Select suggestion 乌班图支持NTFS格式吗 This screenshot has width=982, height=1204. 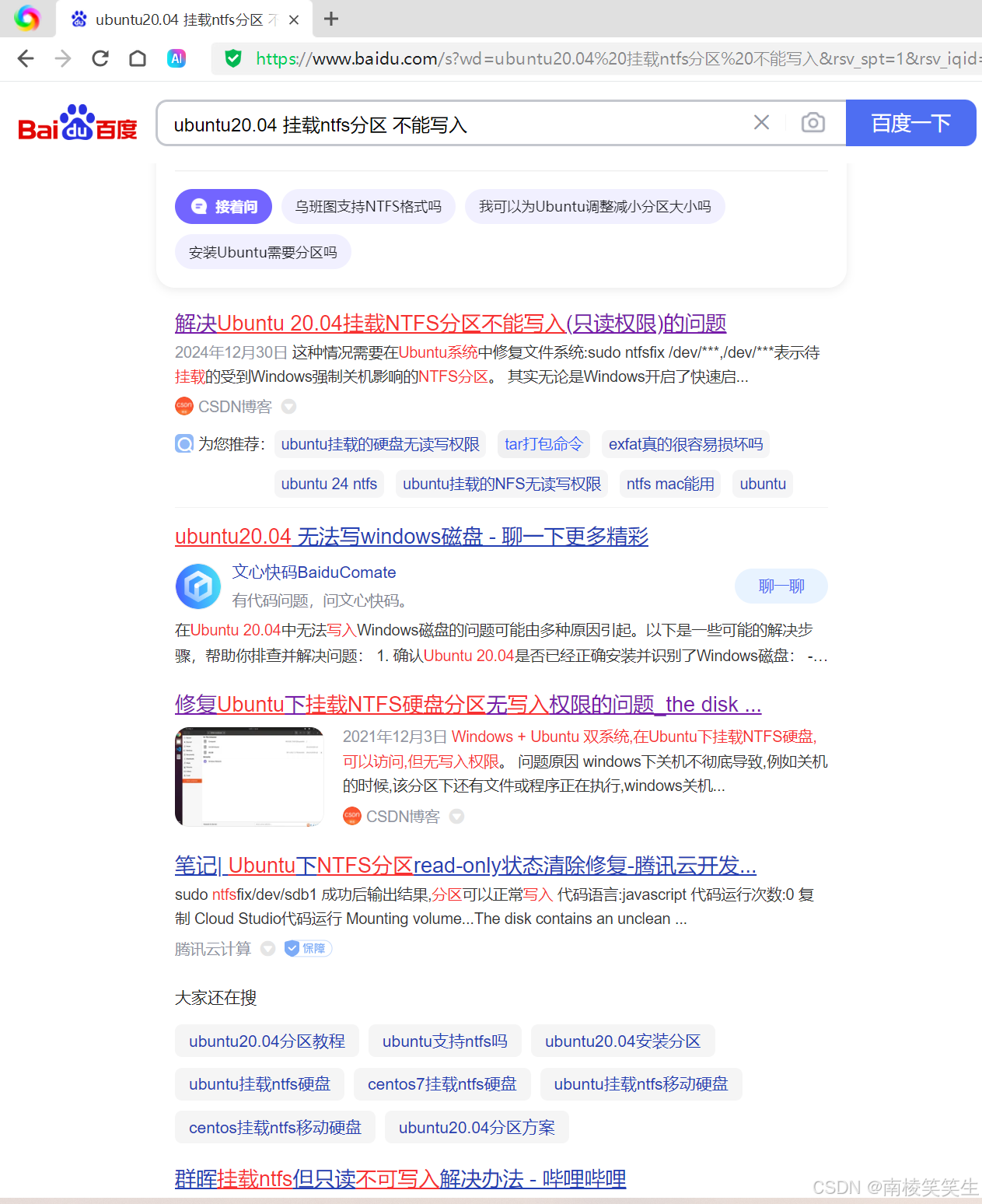click(x=369, y=207)
